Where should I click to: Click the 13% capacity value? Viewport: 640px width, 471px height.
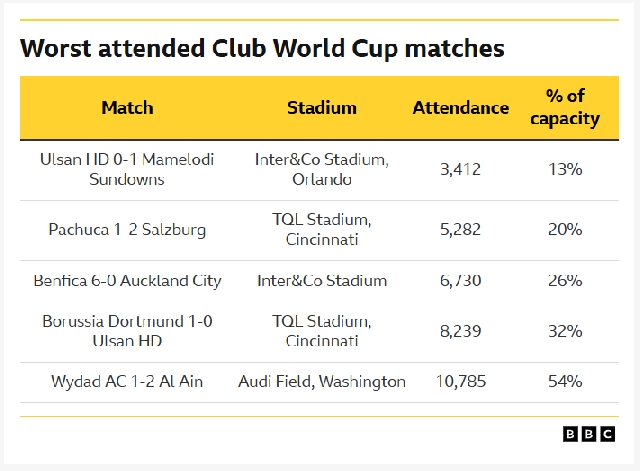click(565, 169)
